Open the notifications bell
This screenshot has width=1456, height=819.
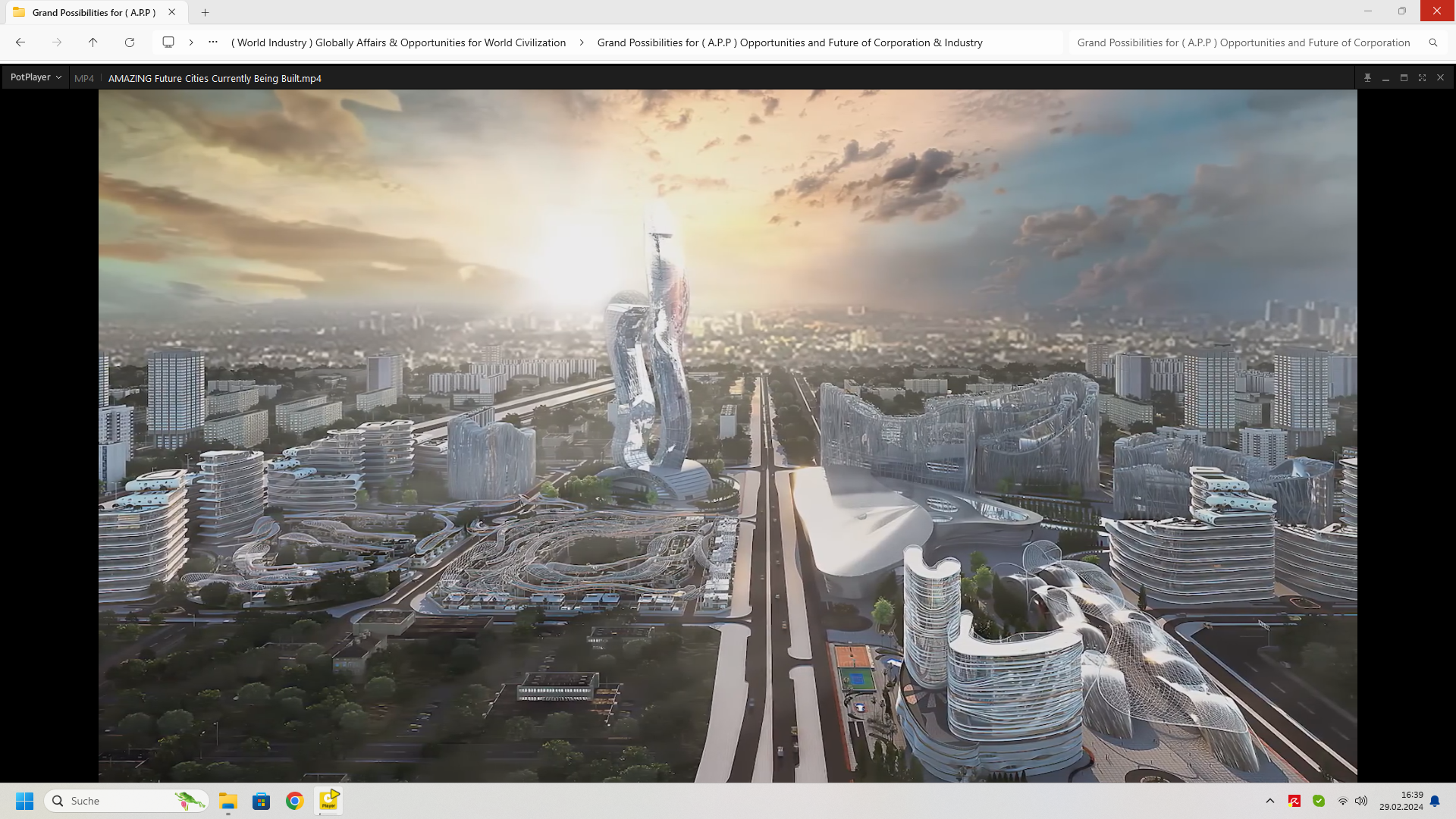(x=1435, y=801)
